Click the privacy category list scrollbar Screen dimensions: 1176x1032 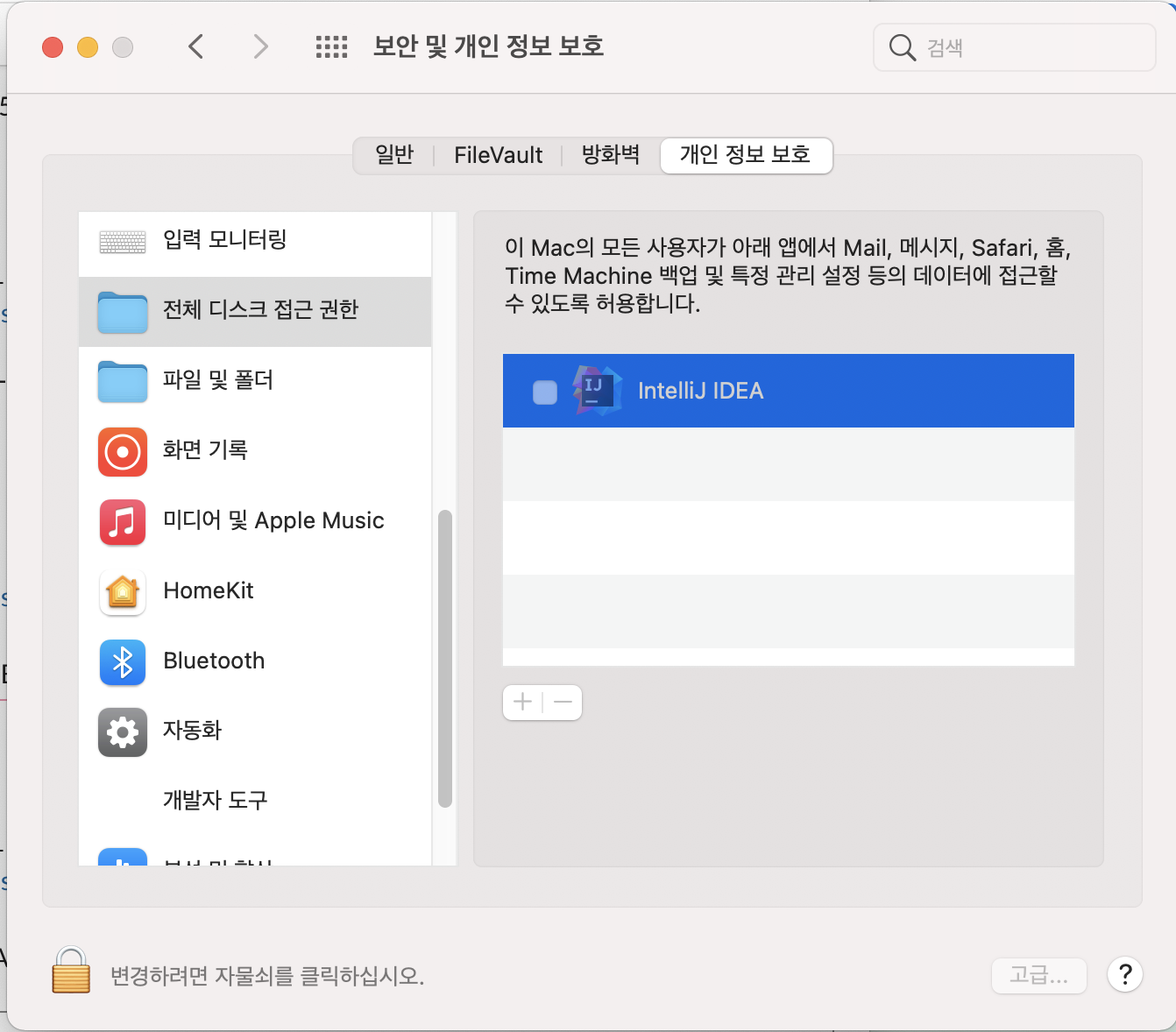(444, 659)
